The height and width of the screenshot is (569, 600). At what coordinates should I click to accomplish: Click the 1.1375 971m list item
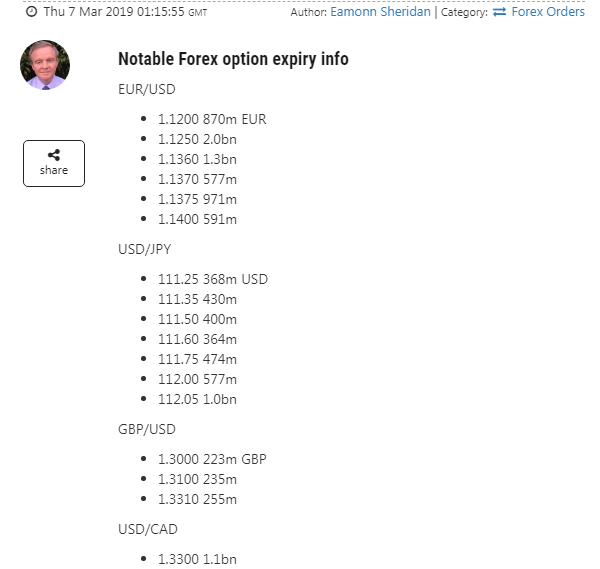pos(197,199)
